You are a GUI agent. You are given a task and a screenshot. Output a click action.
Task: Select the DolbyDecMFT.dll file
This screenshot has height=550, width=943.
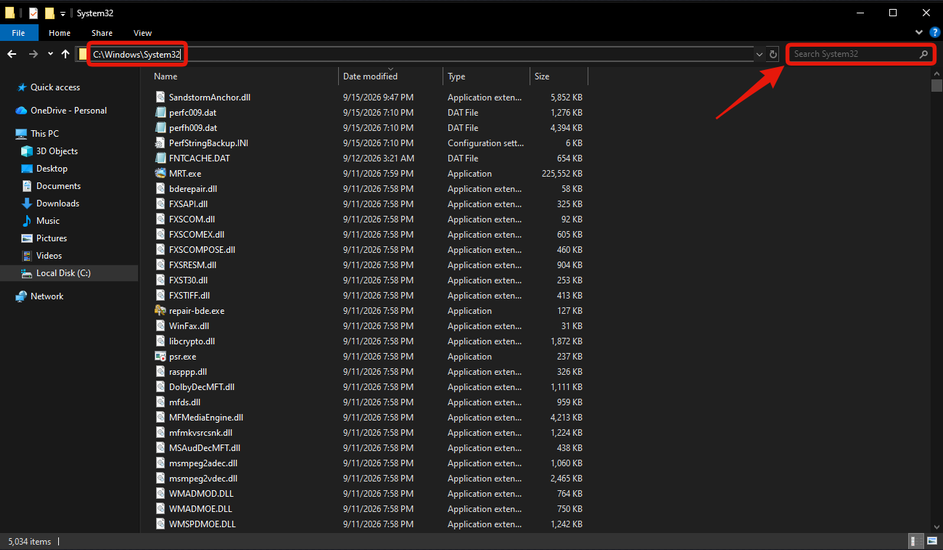[201, 387]
